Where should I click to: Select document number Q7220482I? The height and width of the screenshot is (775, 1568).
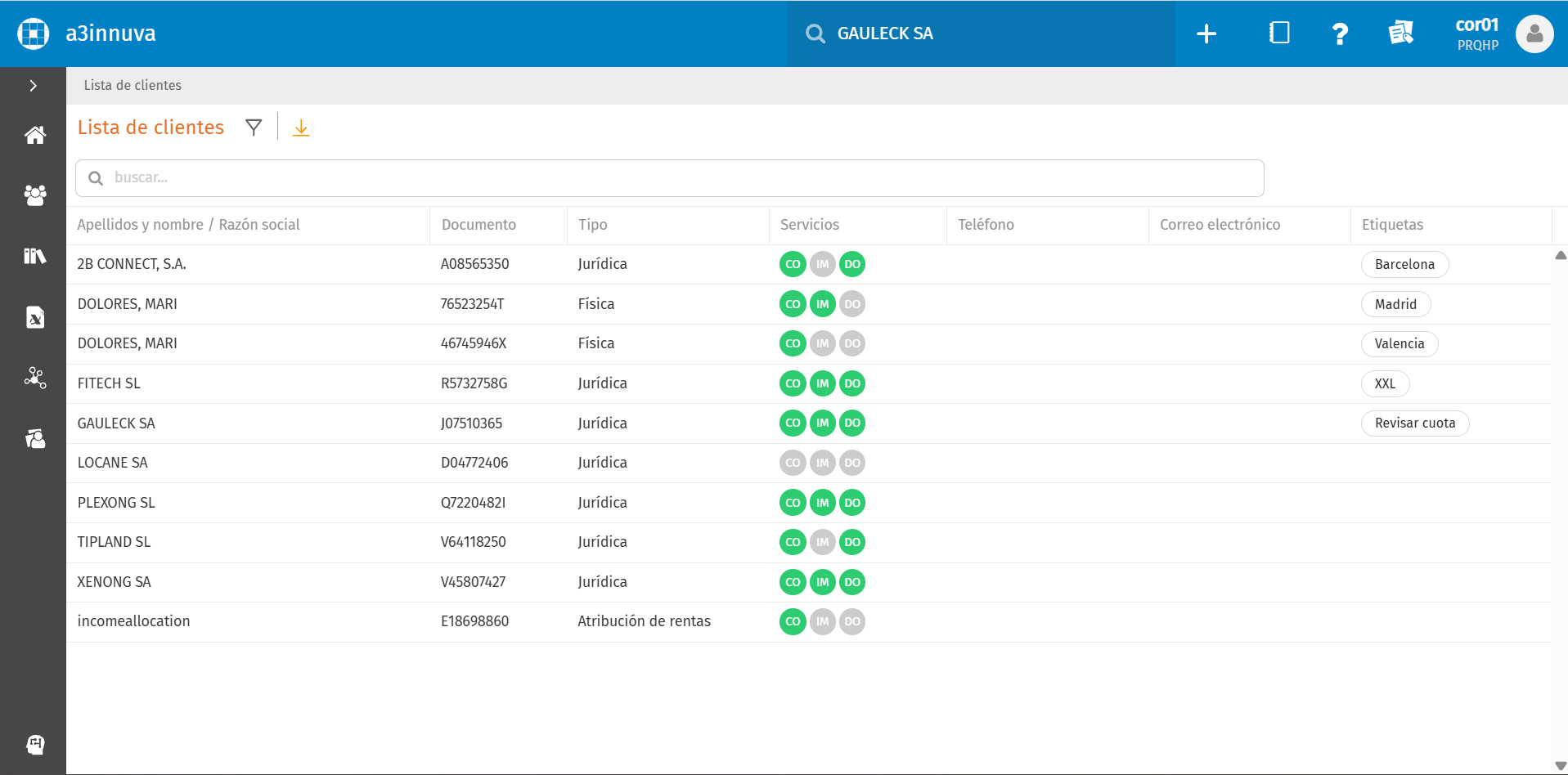pos(473,503)
